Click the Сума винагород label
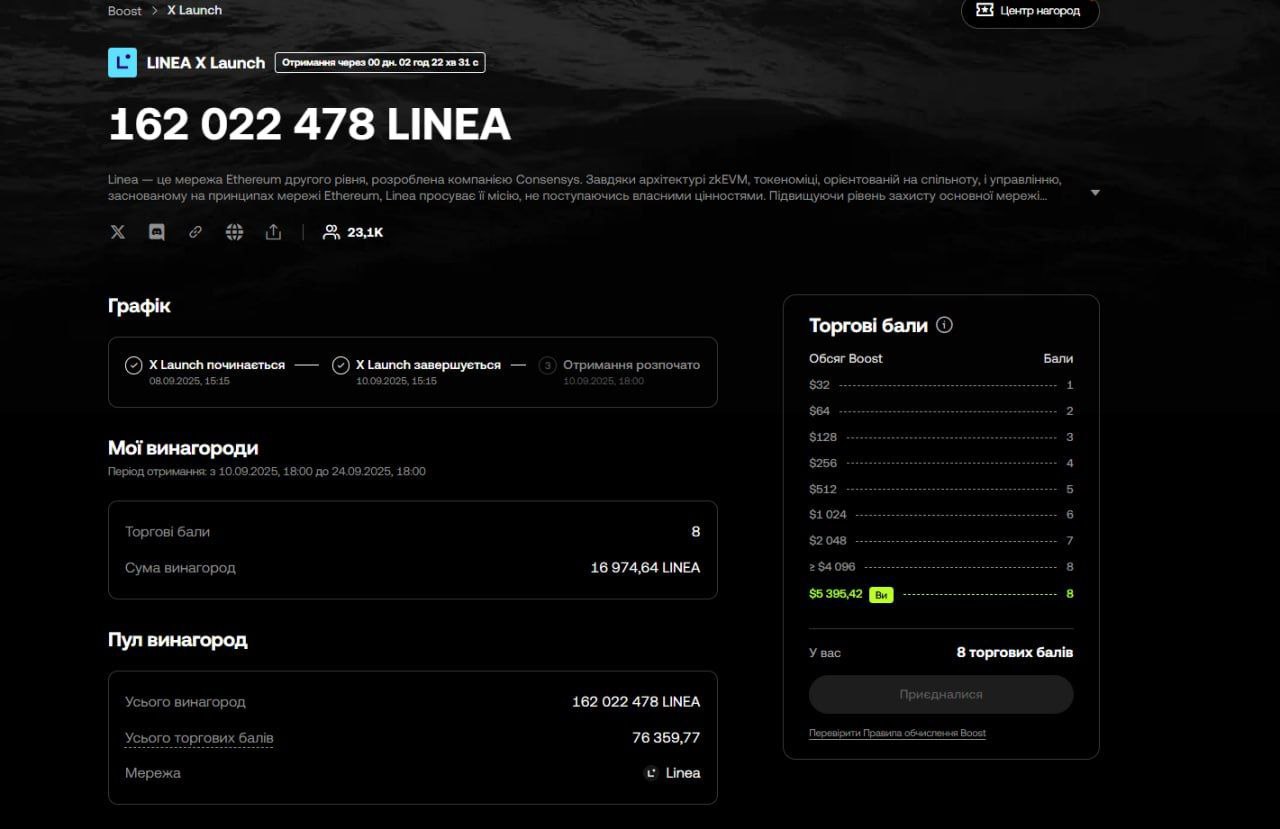The width and height of the screenshot is (1280, 829). (180, 568)
